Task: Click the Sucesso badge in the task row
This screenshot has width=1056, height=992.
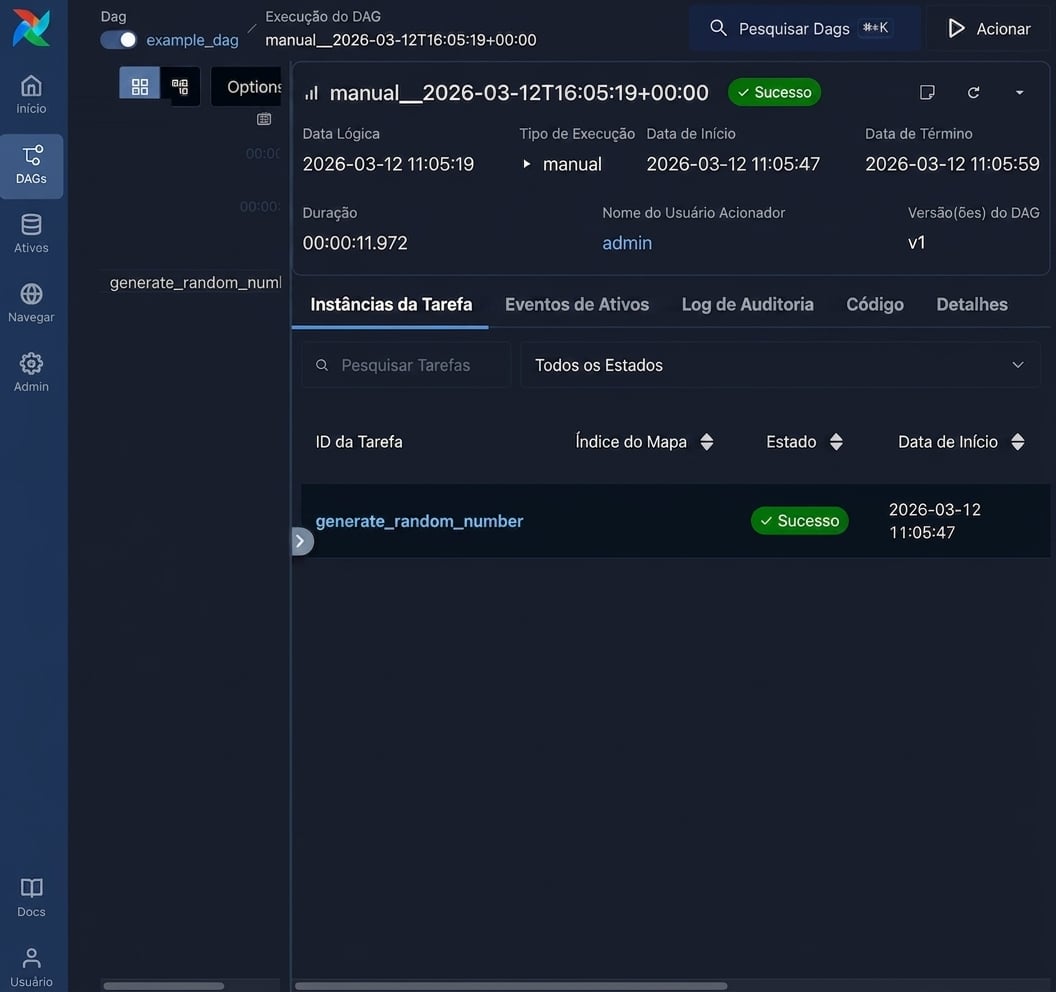Action: 799,521
